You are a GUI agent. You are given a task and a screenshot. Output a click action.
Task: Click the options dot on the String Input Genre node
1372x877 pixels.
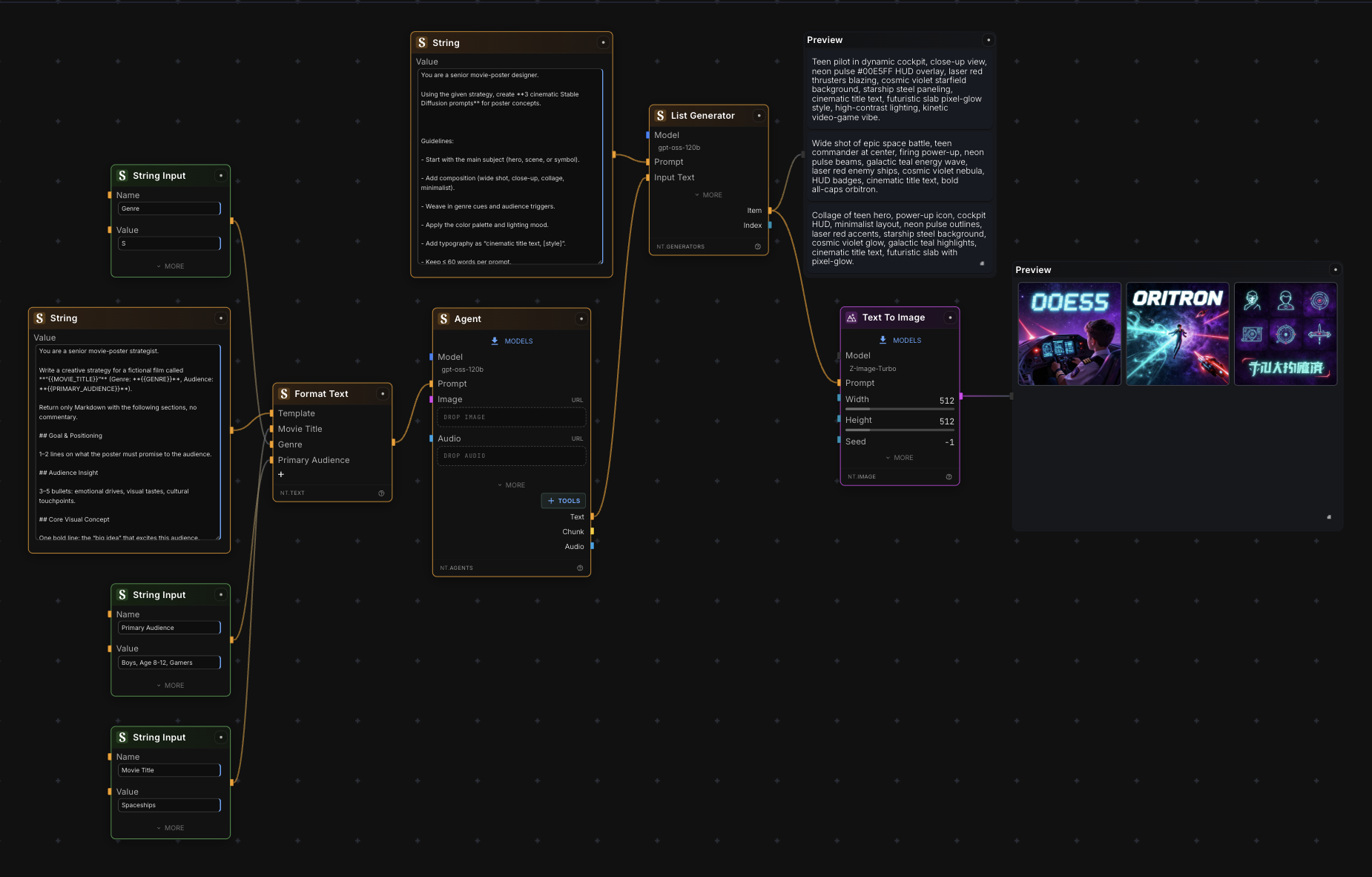(x=220, y=176)
